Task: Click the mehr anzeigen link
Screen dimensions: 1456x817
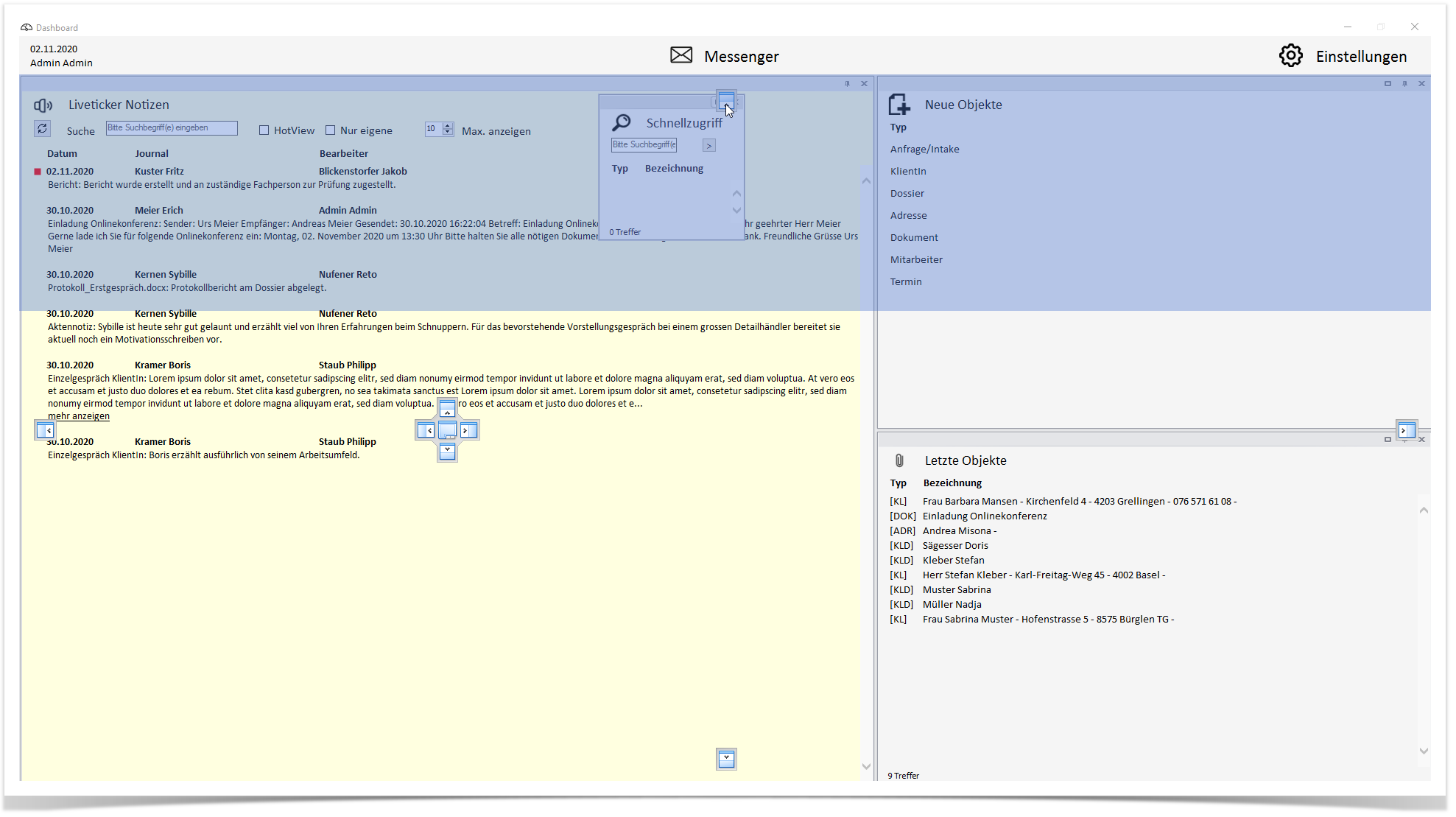Action: tap(79, 416)
